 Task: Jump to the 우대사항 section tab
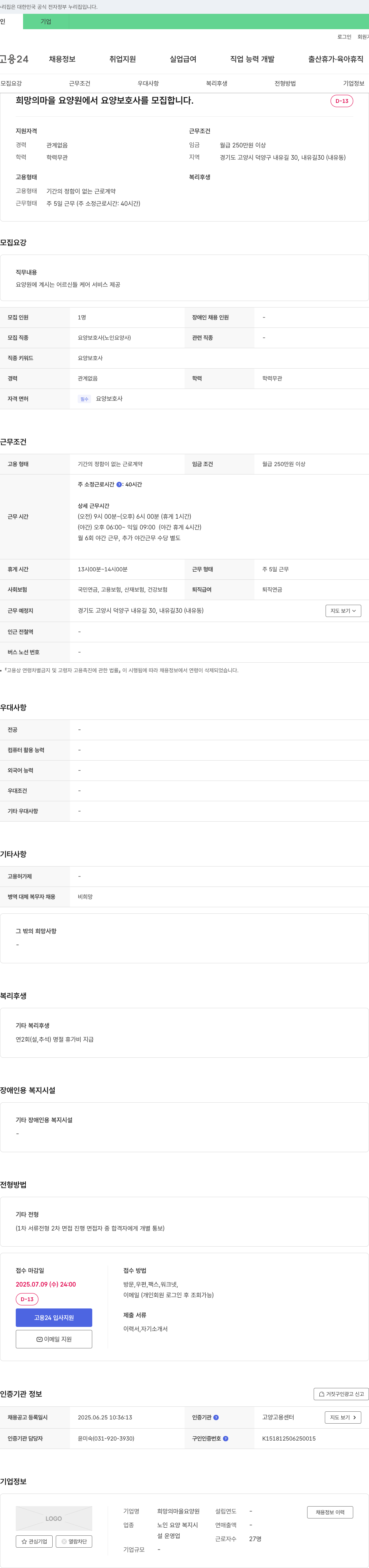[148, 83]
